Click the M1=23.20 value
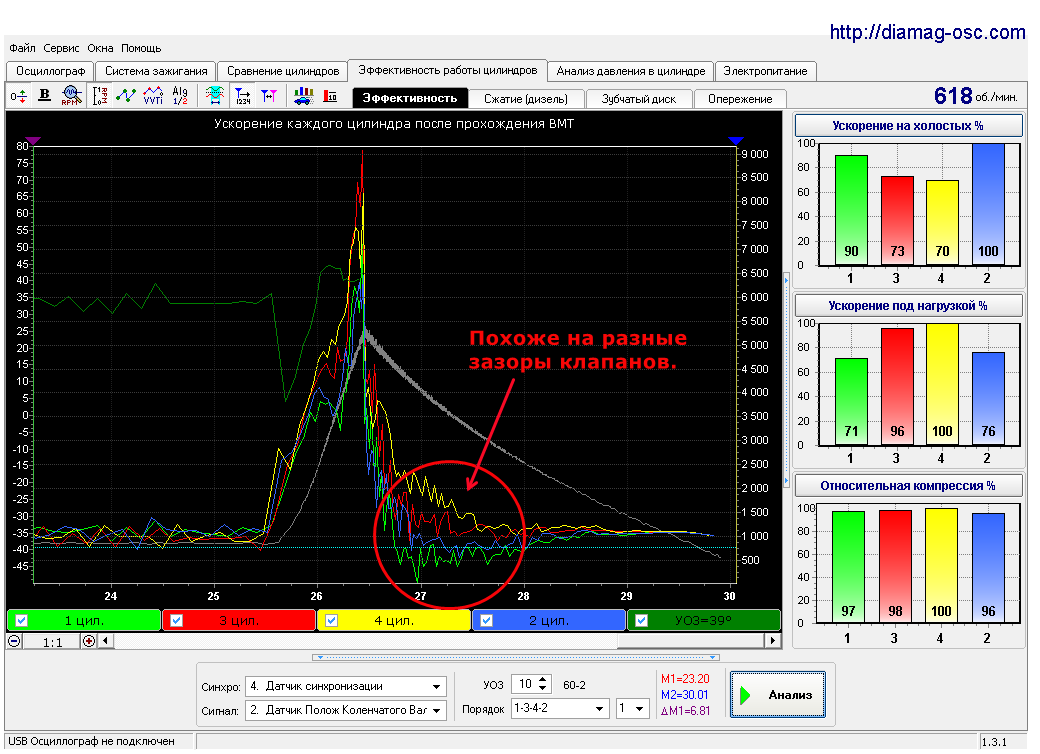Viewport: 1040px width, 754px height. coord(685,679)
